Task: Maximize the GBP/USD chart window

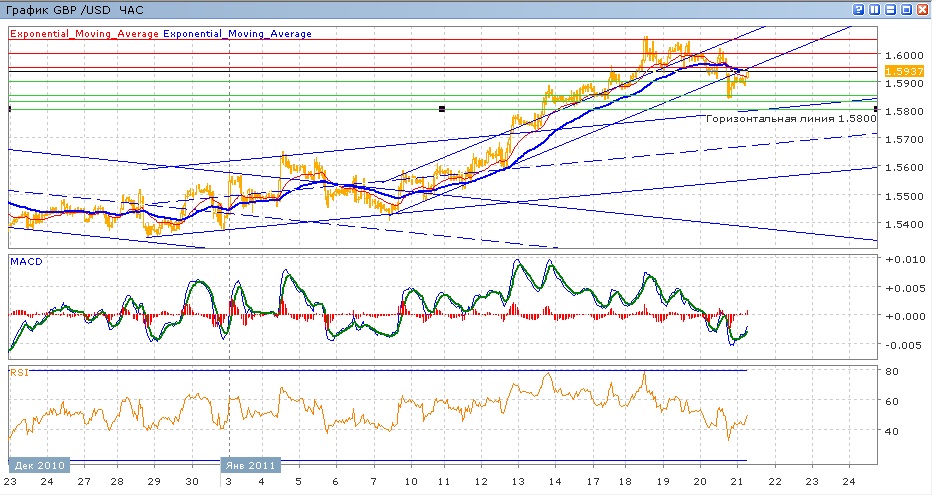Action: [906, 10]
